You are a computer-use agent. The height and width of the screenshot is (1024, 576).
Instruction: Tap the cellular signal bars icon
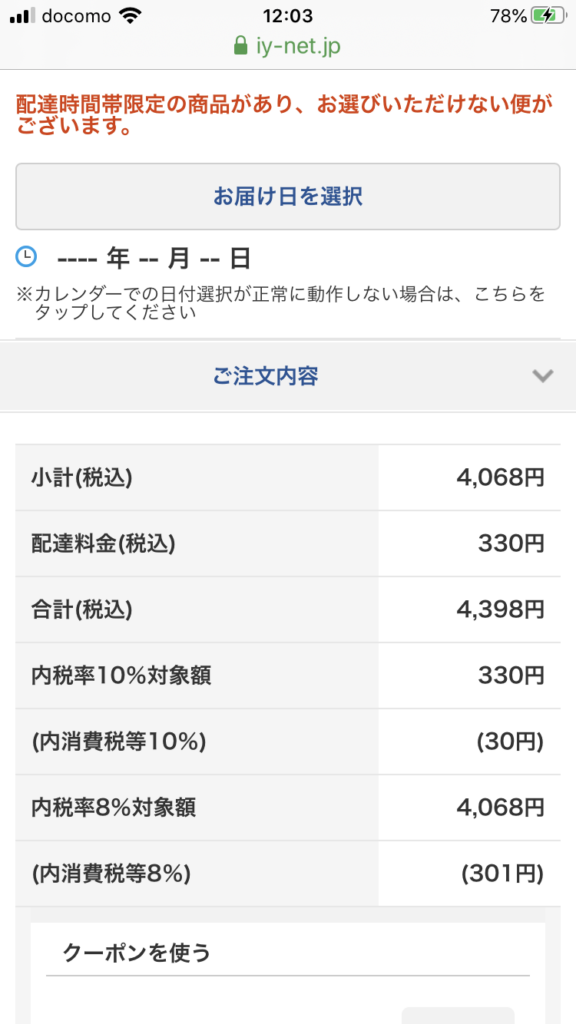click(x=23, y=16)
